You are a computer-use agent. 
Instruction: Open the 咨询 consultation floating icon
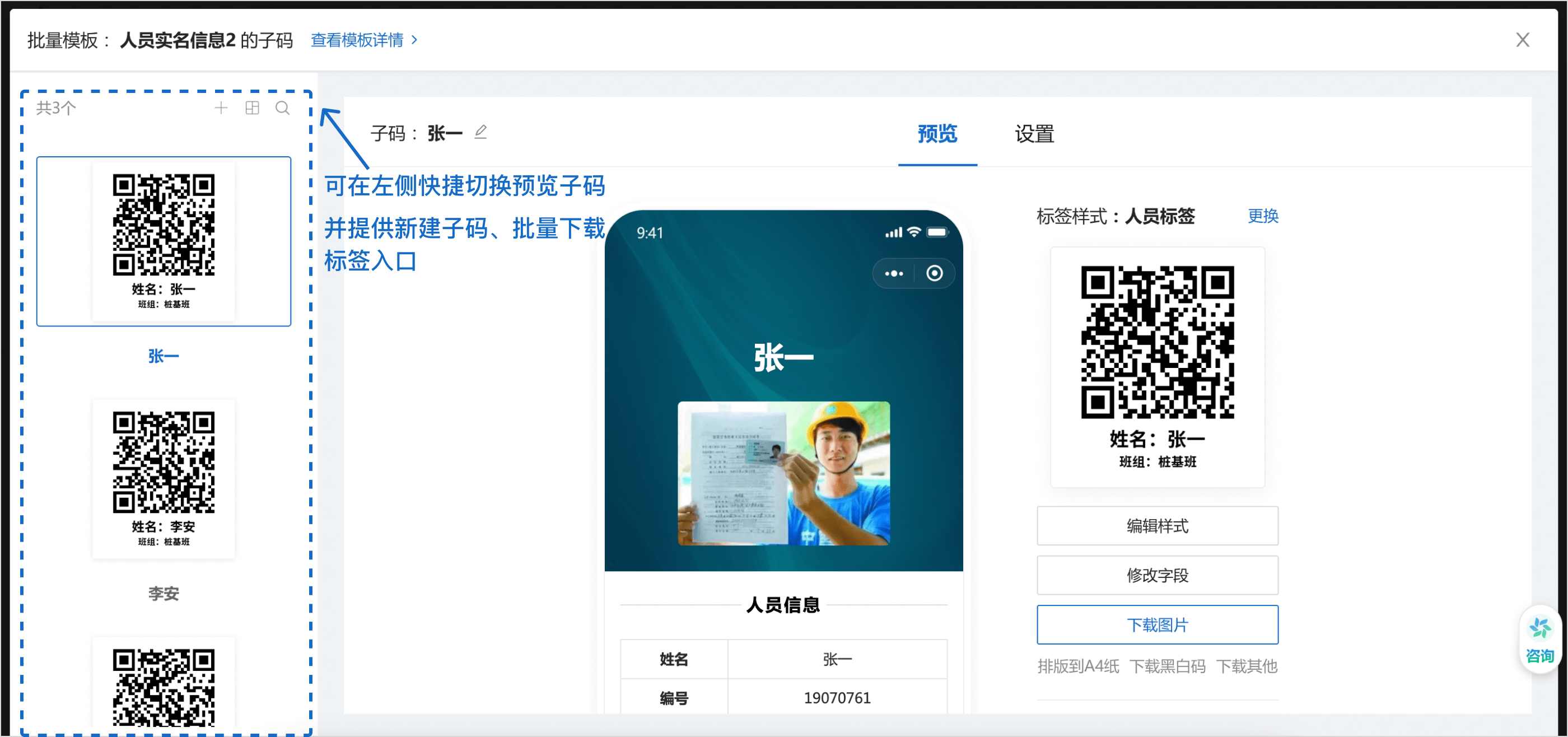pyautogui.click(x=1539, y=640)
